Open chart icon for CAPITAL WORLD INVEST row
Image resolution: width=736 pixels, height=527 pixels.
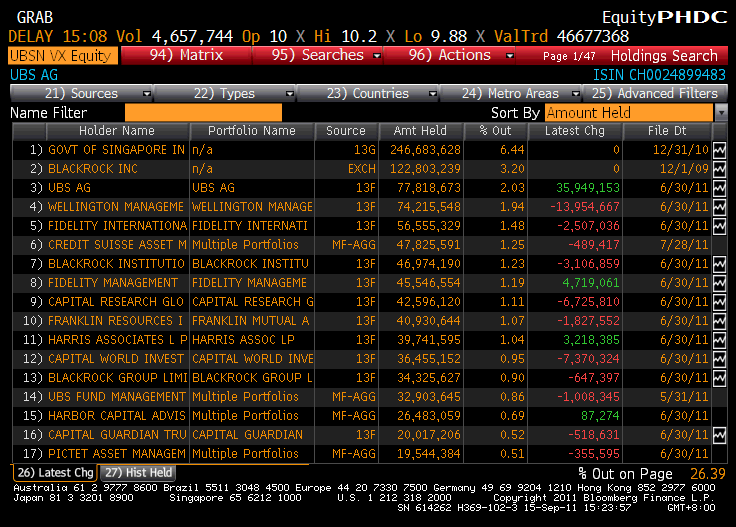pos(719,359)
